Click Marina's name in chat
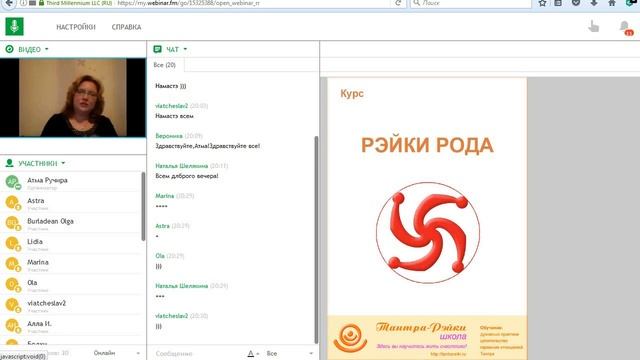This screenshot has width=640, height=360. [164, 196]
